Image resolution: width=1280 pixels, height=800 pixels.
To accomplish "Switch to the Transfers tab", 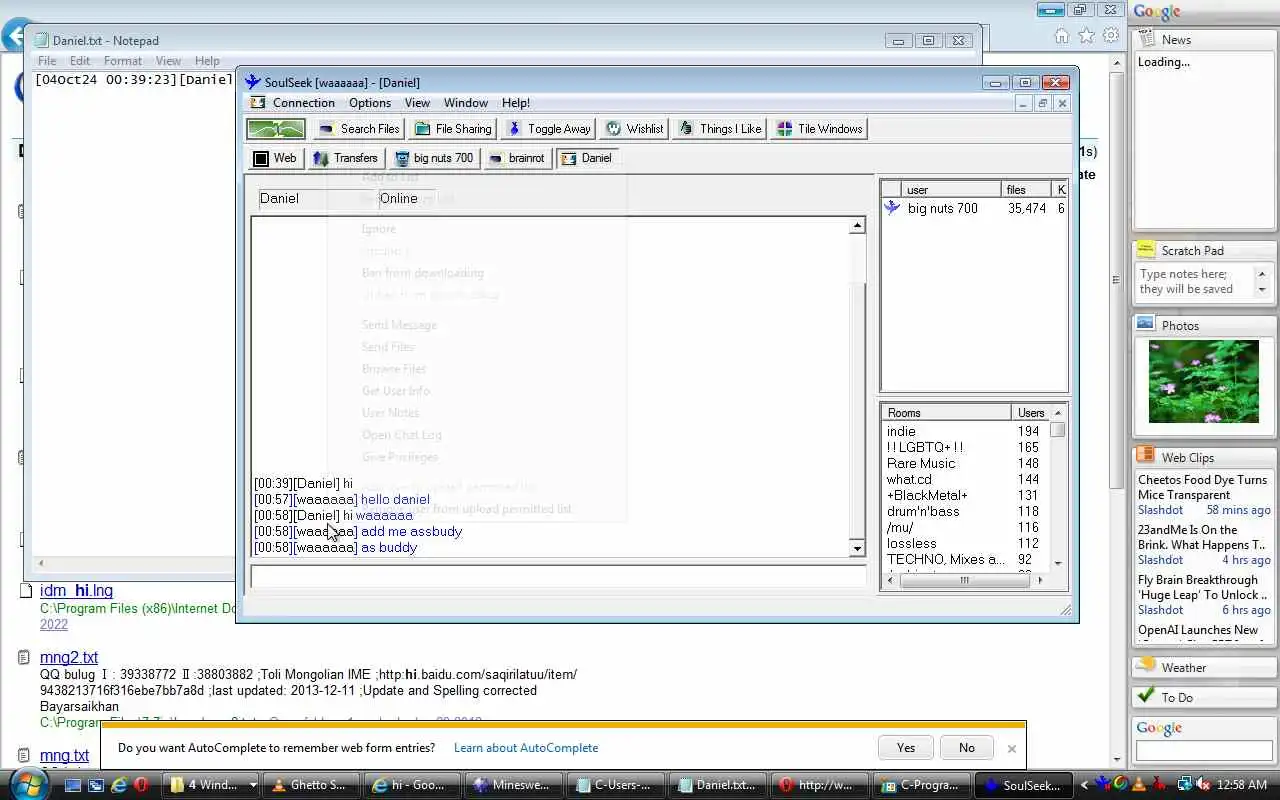I will 345,158.
